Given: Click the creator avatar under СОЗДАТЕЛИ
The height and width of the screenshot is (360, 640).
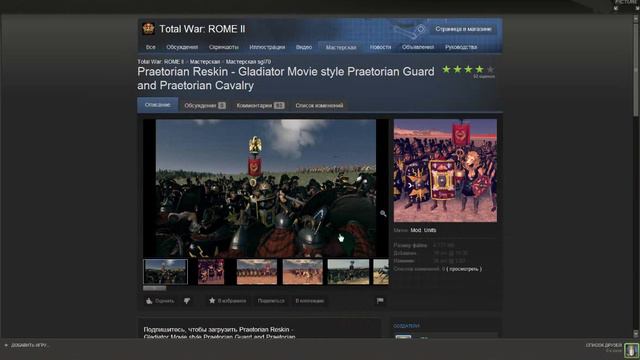Looking at the screenshot, I should (403, 336).
